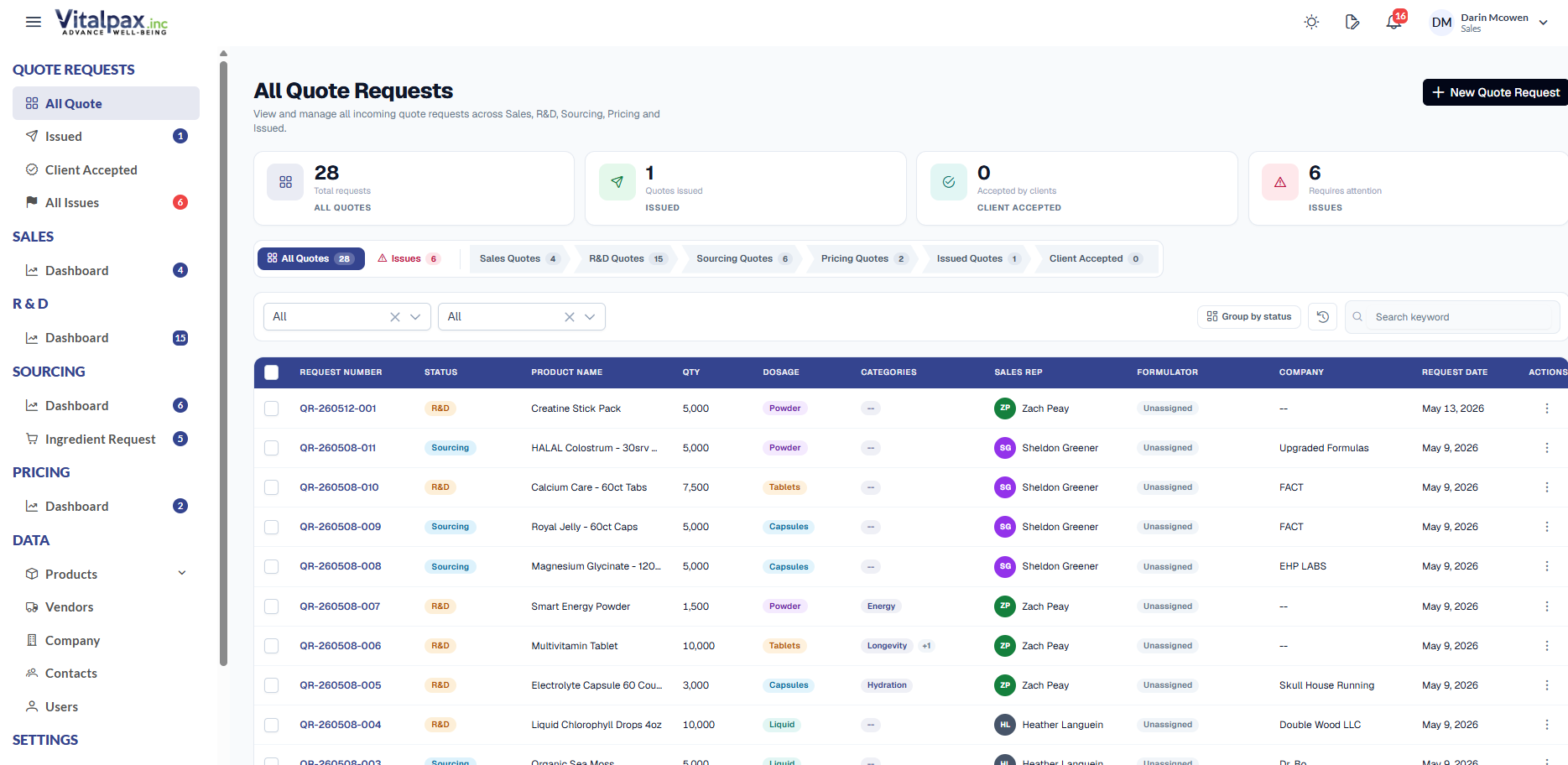Image resolution: width=1568 pixels, height=765 pixels.
Task: Check the QR-260512-001 row checkbox
Action: (272, 409)
